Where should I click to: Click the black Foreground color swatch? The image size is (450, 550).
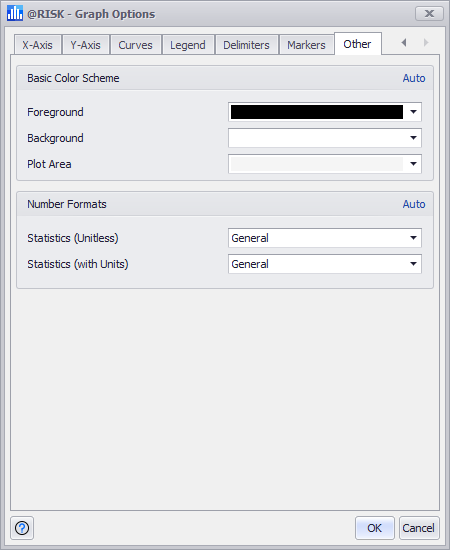click(317, 112)
